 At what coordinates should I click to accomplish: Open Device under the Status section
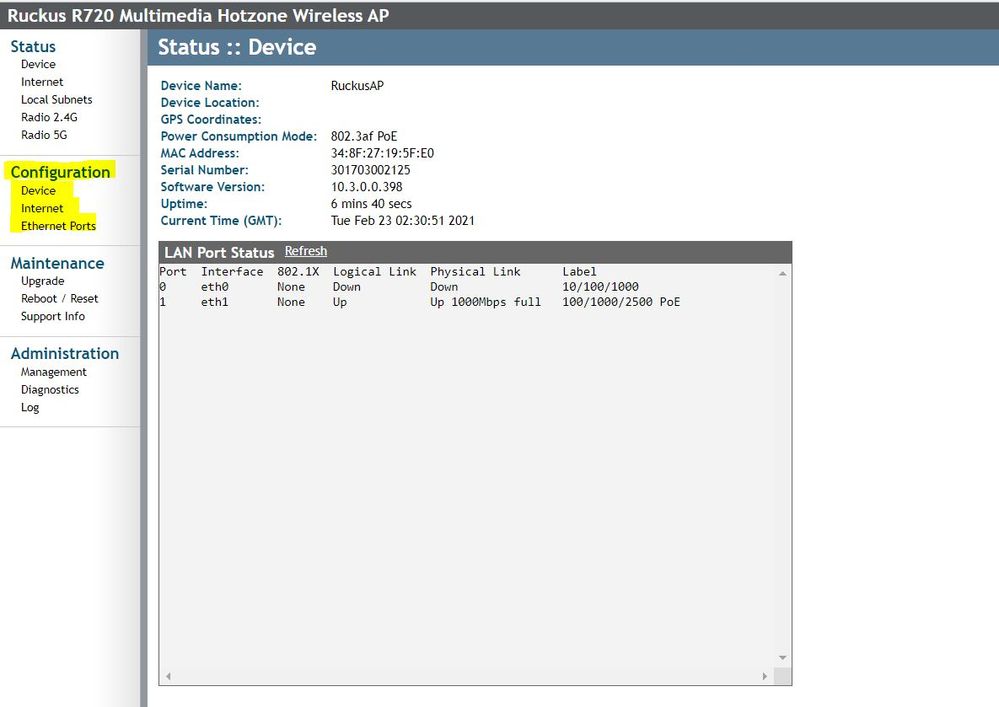(x=38, y=64)
